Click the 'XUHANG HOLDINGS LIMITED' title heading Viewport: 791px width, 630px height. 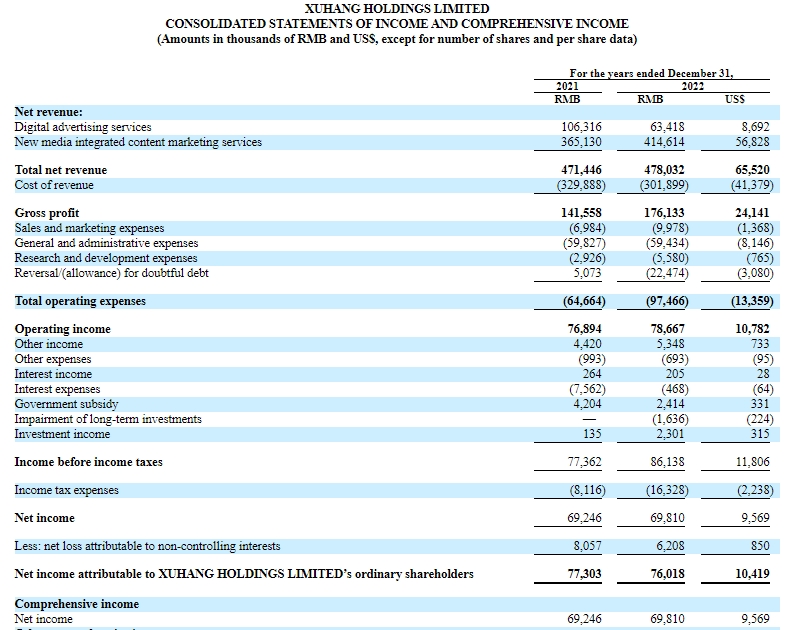pos(397,9)
